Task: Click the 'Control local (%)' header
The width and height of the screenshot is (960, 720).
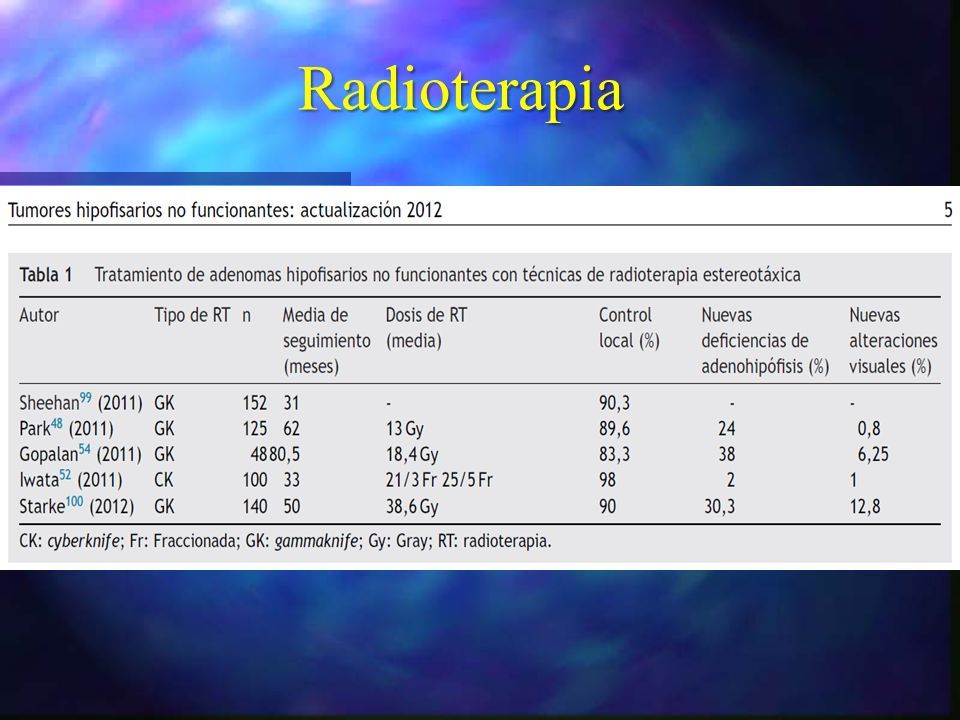Action: click(x=629, y=328)
